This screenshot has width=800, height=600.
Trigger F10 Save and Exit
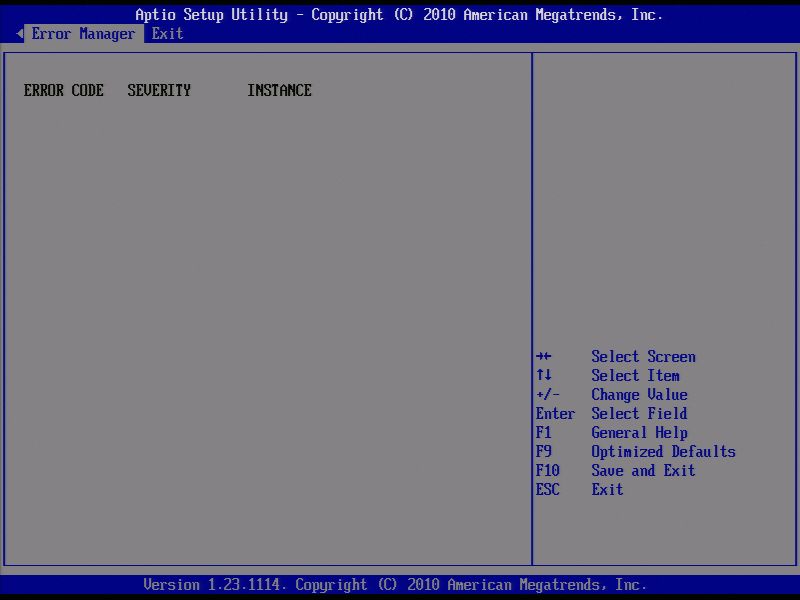(x=643, y=470)
